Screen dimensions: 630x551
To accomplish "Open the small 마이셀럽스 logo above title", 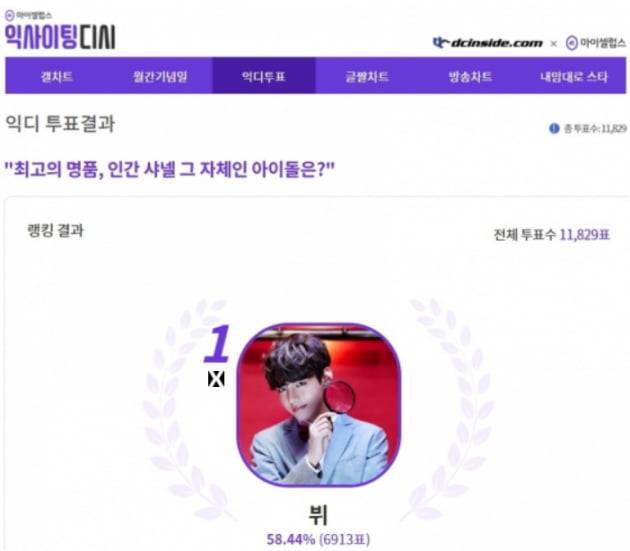I will click(x=28, y=16).
